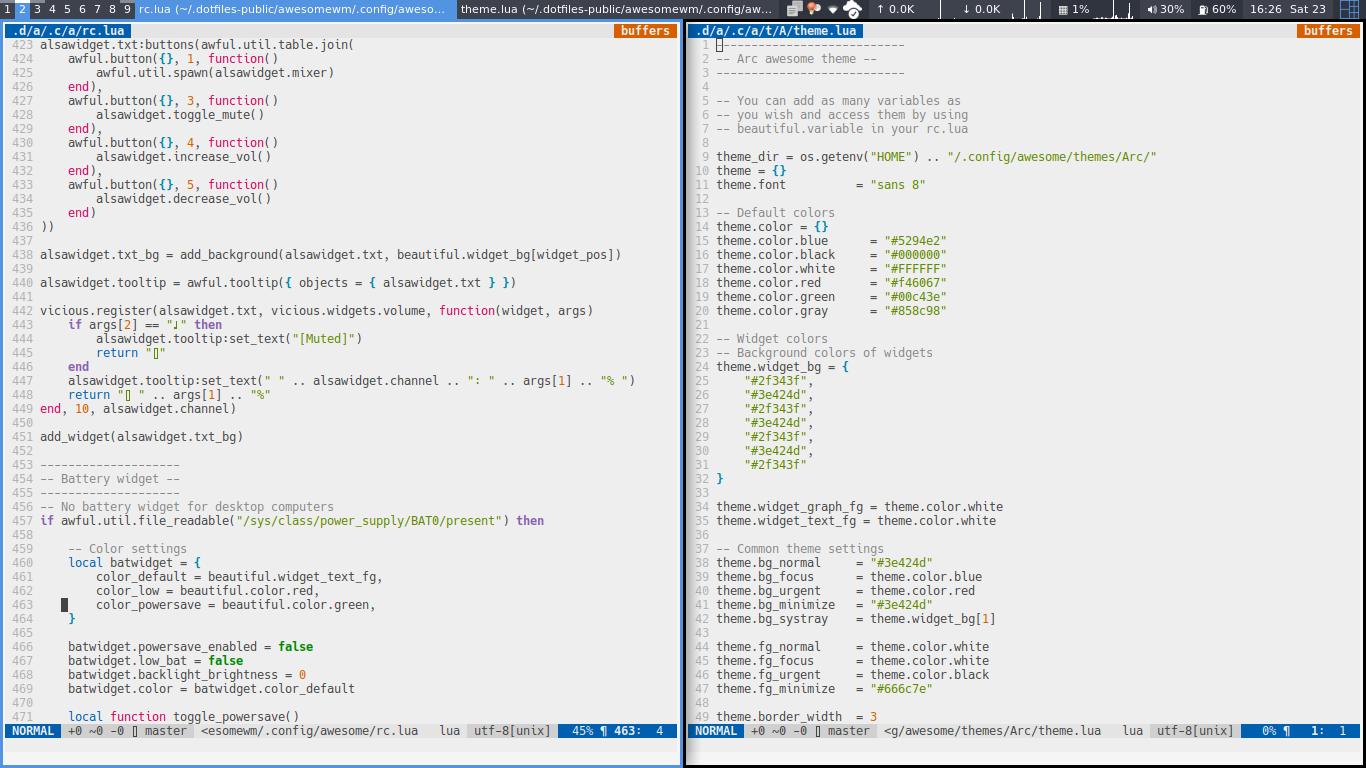Click the 0% position indicator
Image resolution: width=1366 pixels, height=768 pixels.
(x=1269, y=731)
